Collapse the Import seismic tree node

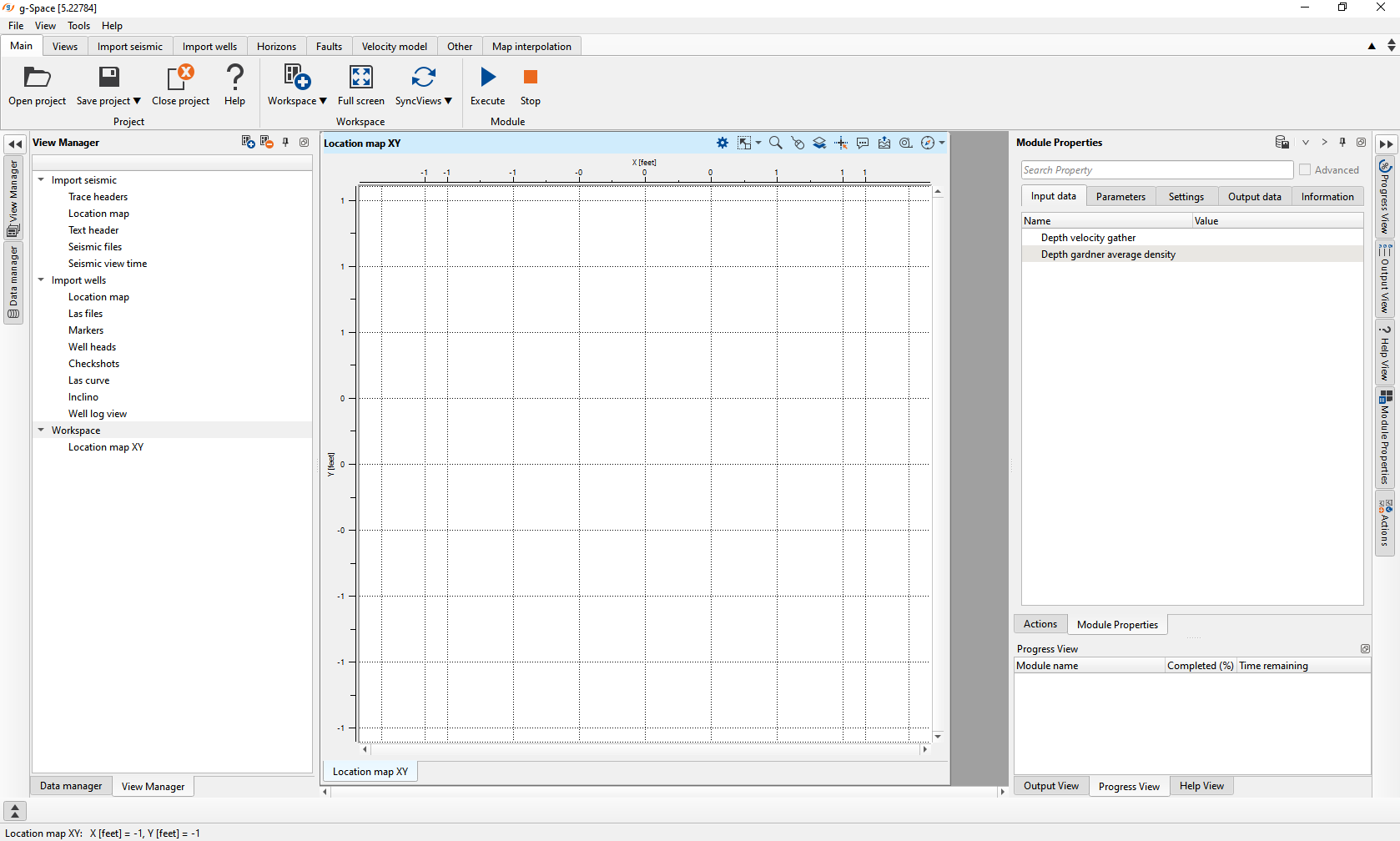click(40, 179)
